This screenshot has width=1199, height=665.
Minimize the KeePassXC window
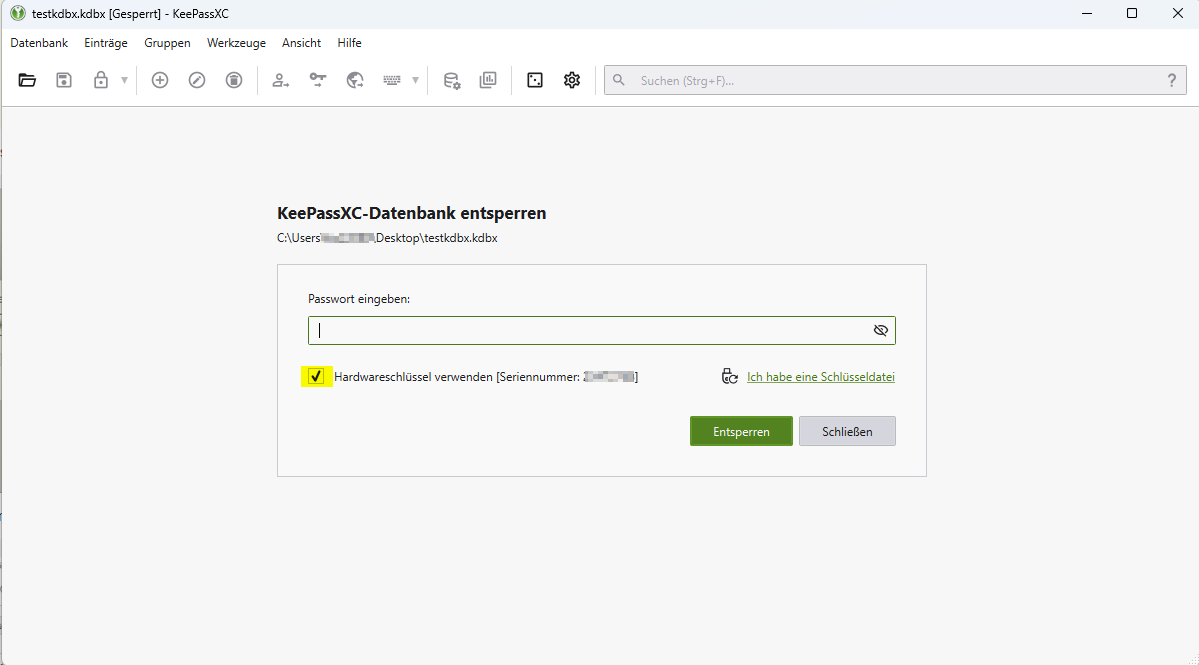(1087, 14)
